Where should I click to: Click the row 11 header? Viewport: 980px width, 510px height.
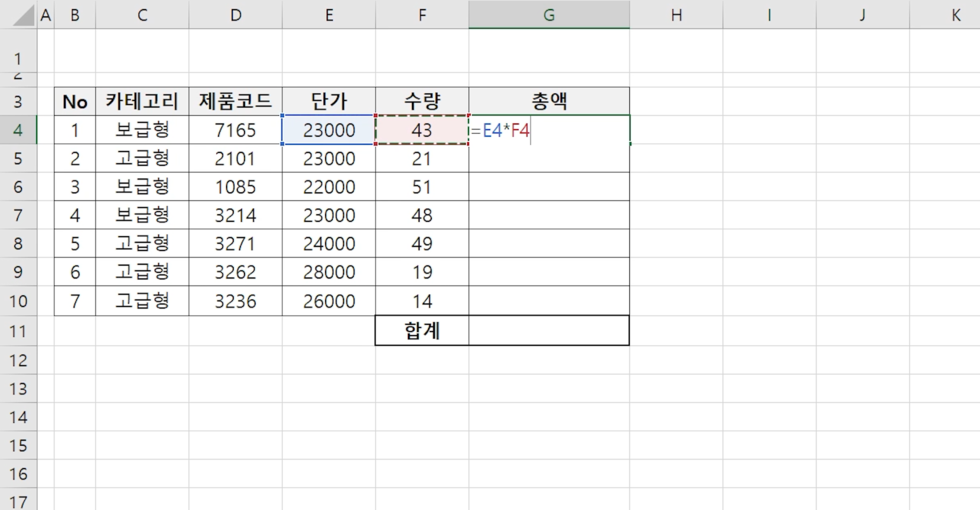(18, 331)
